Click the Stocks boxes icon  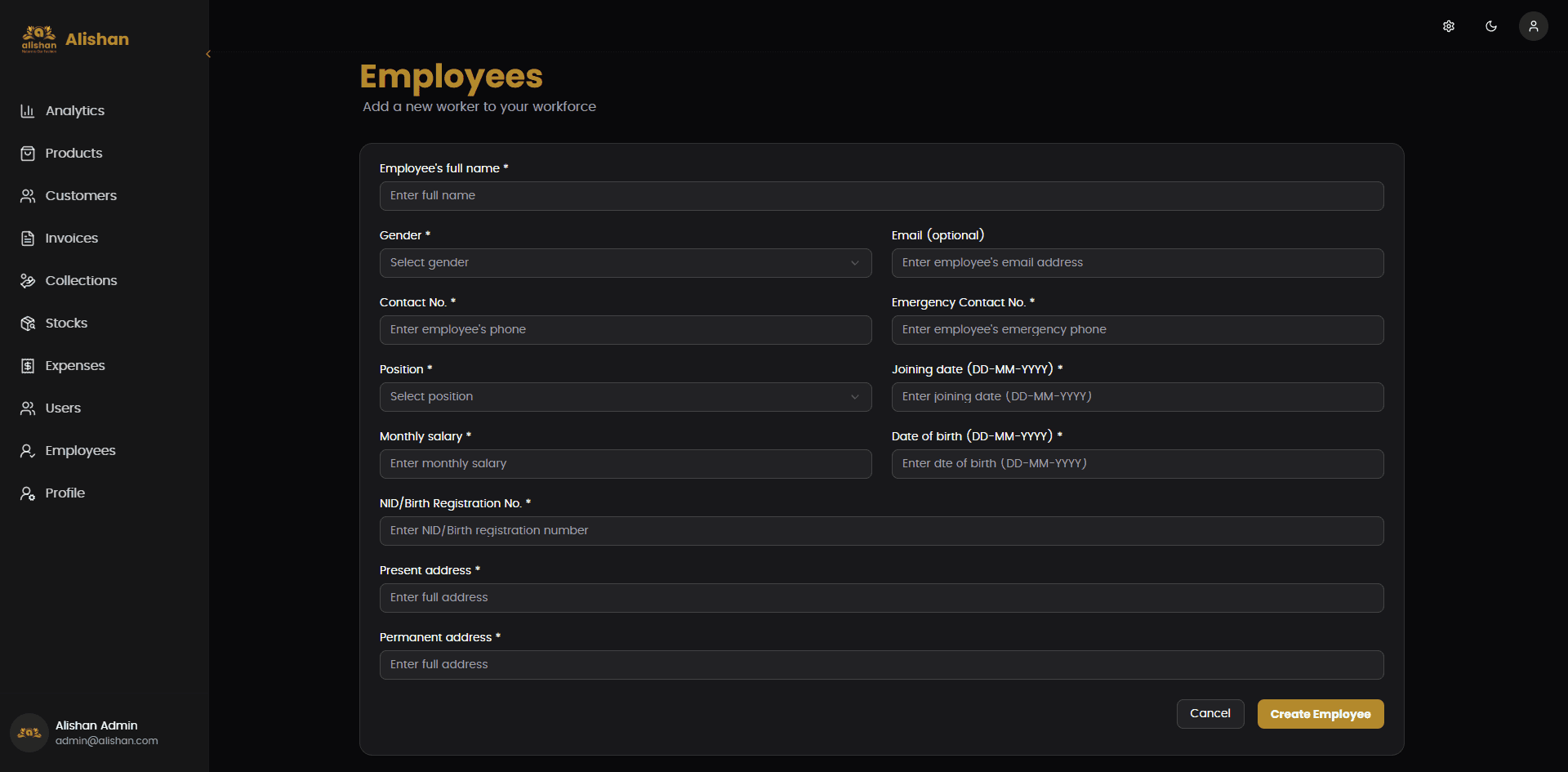28,324
